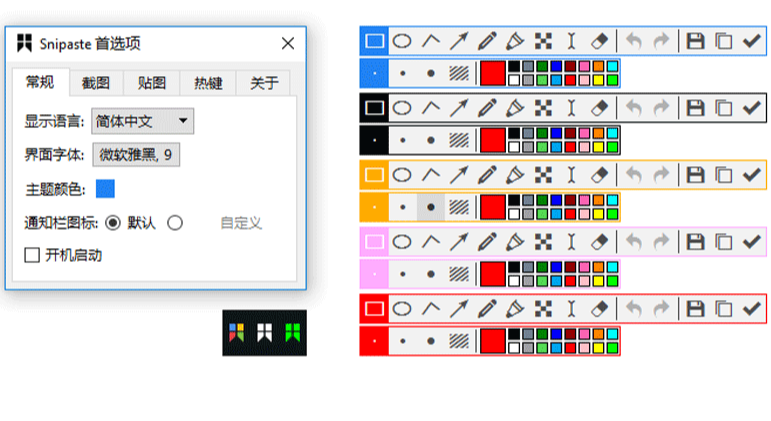771x421 pixels.
Task: Open the blue 主题颜色 swatch
Action: pos(105,188)
